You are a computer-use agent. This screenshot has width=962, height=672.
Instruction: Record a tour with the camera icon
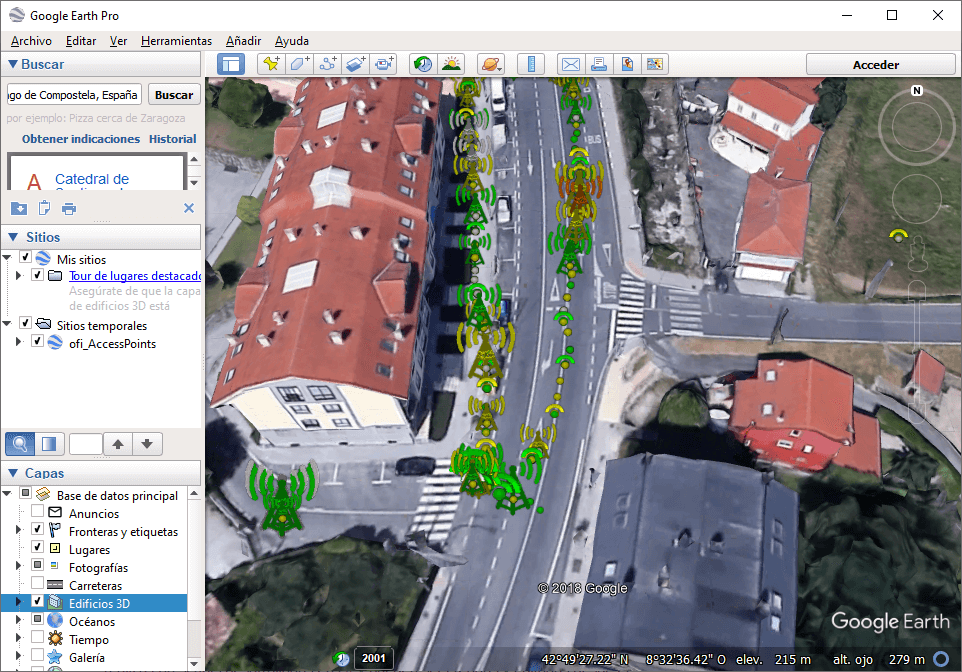(384, 64)
